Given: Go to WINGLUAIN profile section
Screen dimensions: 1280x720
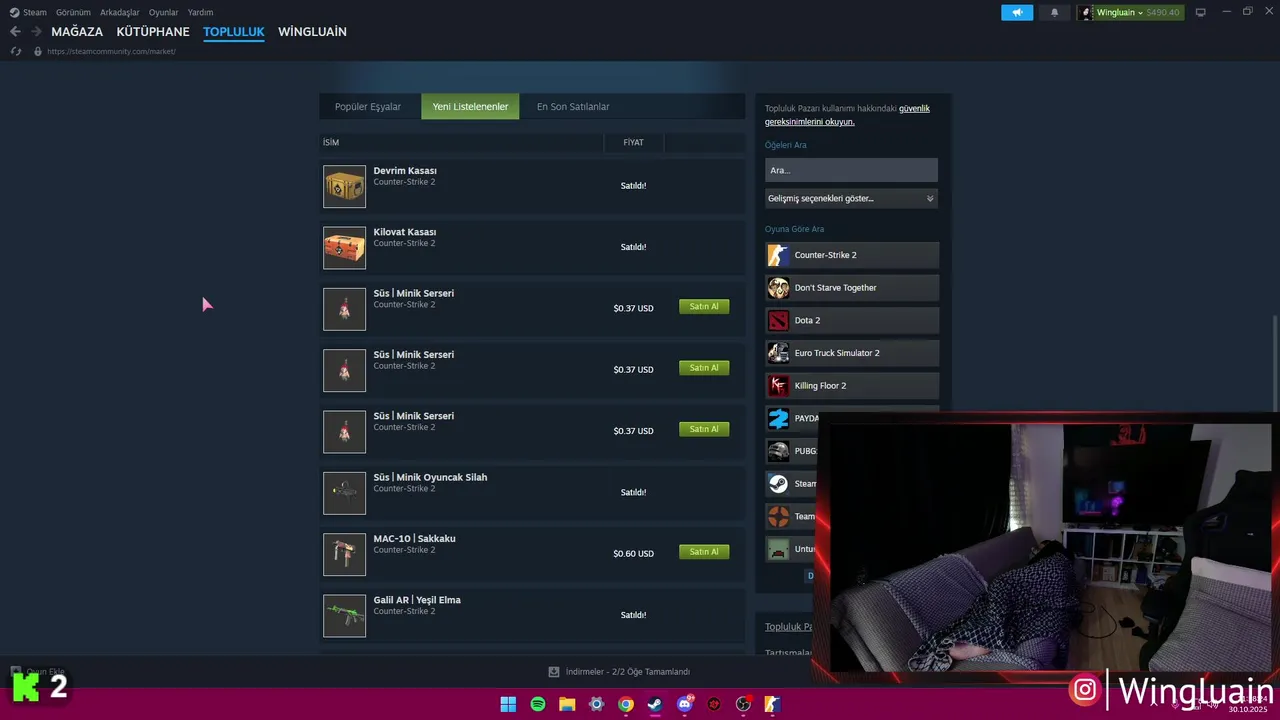Looking at the screenshot, I should [312, 32].
